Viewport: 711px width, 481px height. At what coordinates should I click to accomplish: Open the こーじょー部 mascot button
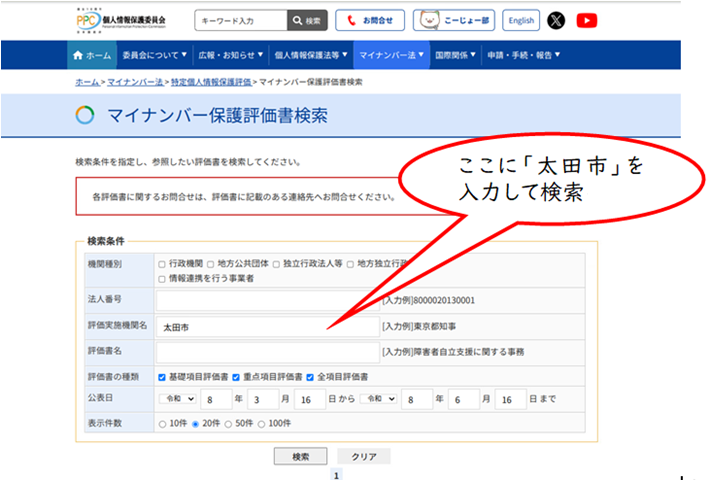tap(454, 20)
